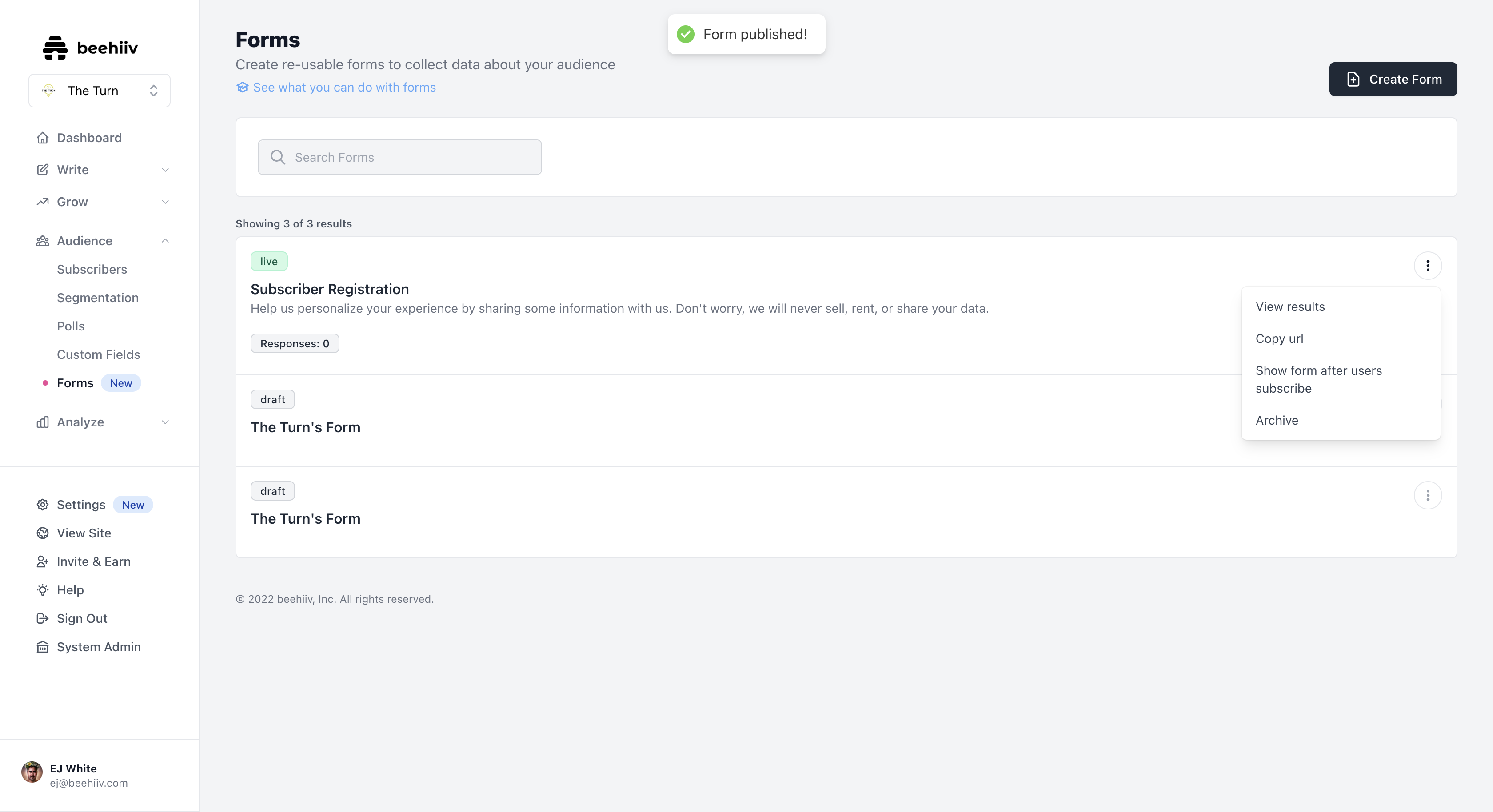Collapse the Audience section chevron
The width and height of the screenshot is (1493, 812).
[165, 241]
